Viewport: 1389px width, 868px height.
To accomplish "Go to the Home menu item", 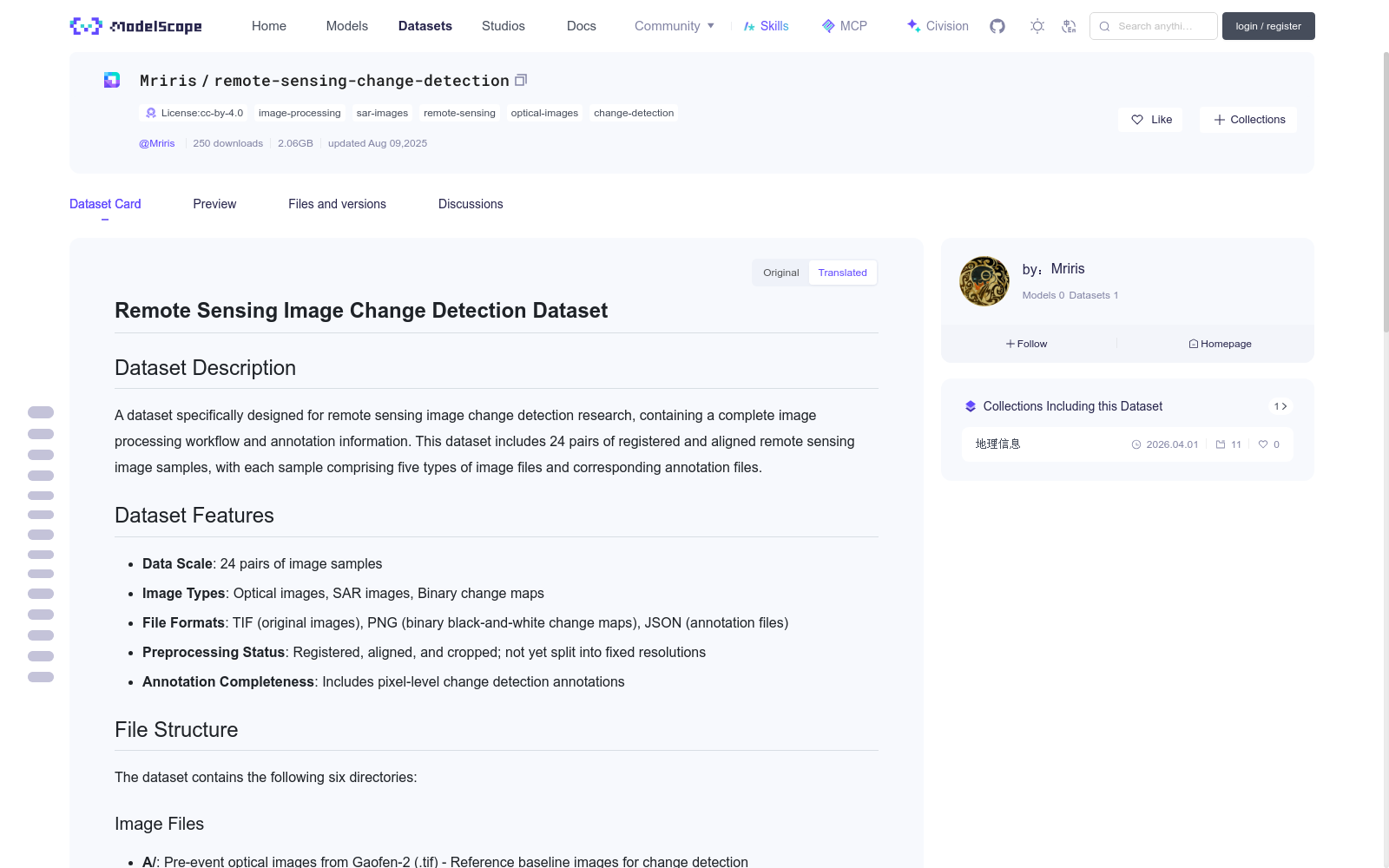I will [x=269, y=26].
